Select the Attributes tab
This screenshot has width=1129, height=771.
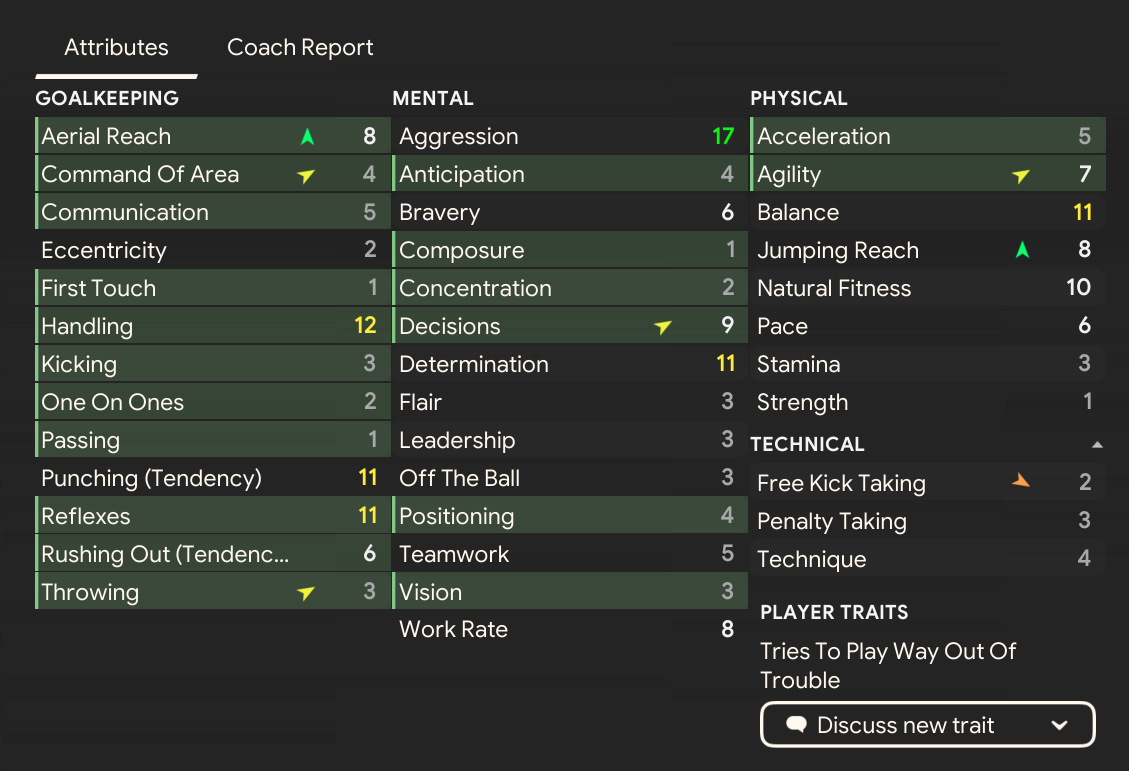coord(116,47)
